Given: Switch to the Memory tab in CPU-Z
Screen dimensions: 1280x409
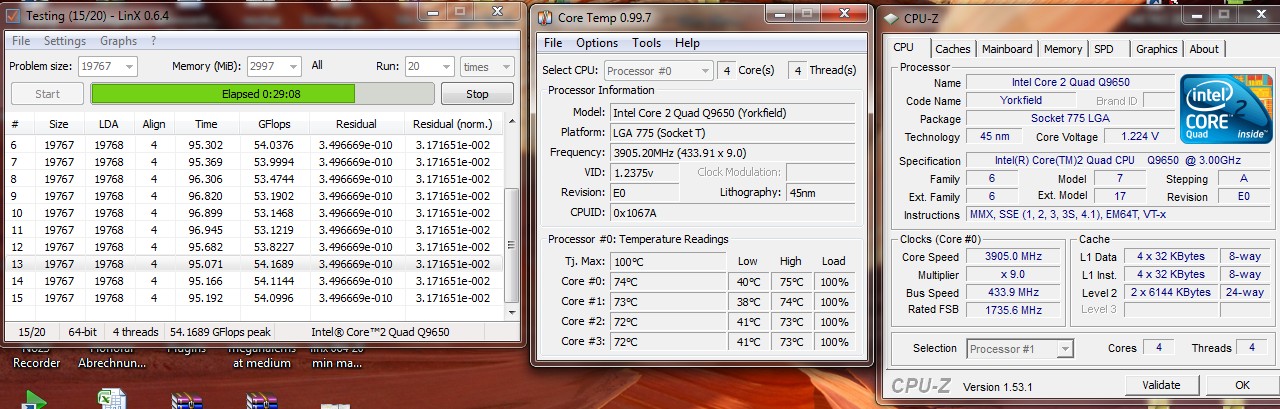Looking at the screenshot, I should 1063,49.
